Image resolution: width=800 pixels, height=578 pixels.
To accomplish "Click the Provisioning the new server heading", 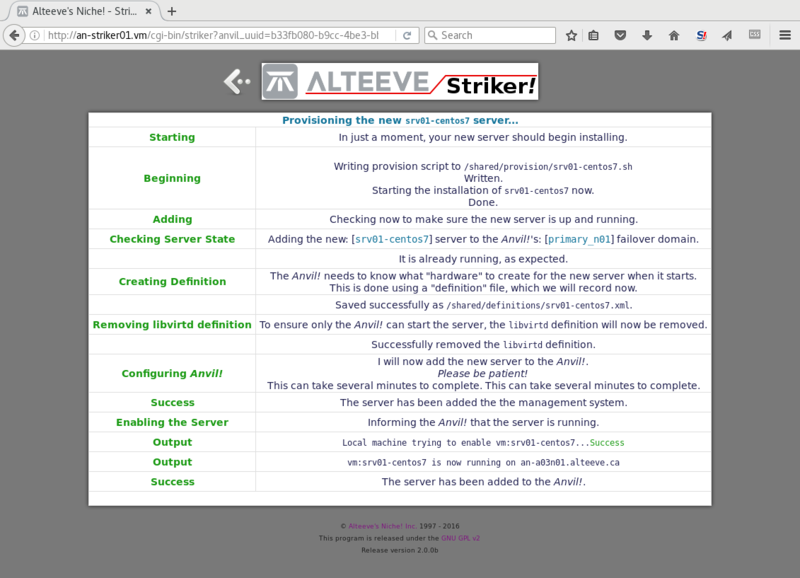I will [x=400, y=120].
